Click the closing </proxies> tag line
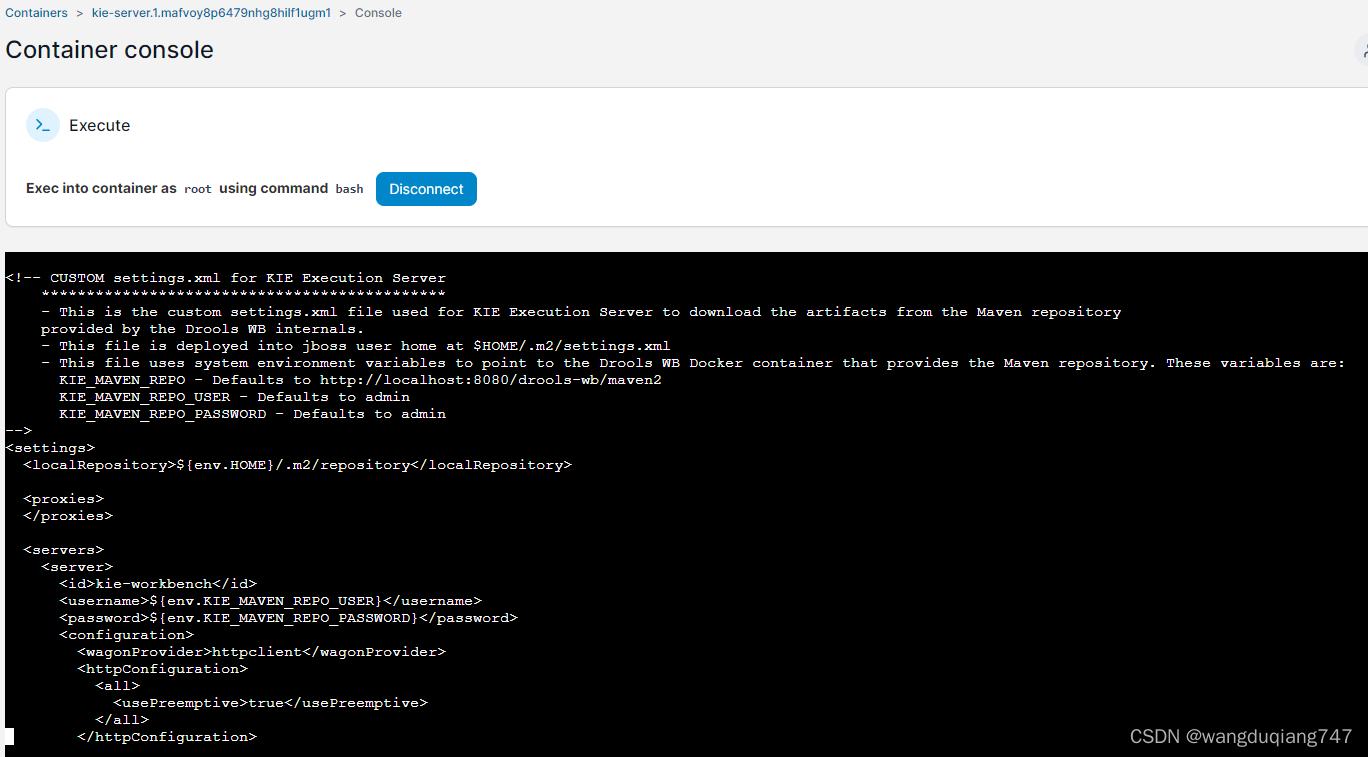This screenshot has width=1368, height=757. click(x=68, y=516)
